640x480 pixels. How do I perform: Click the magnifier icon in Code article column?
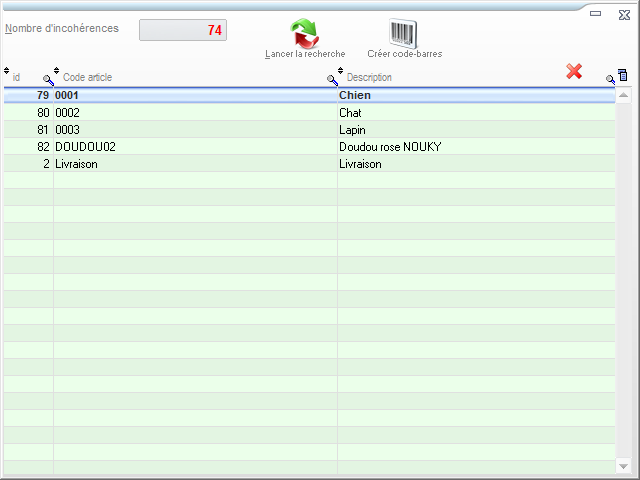point(332,79)
